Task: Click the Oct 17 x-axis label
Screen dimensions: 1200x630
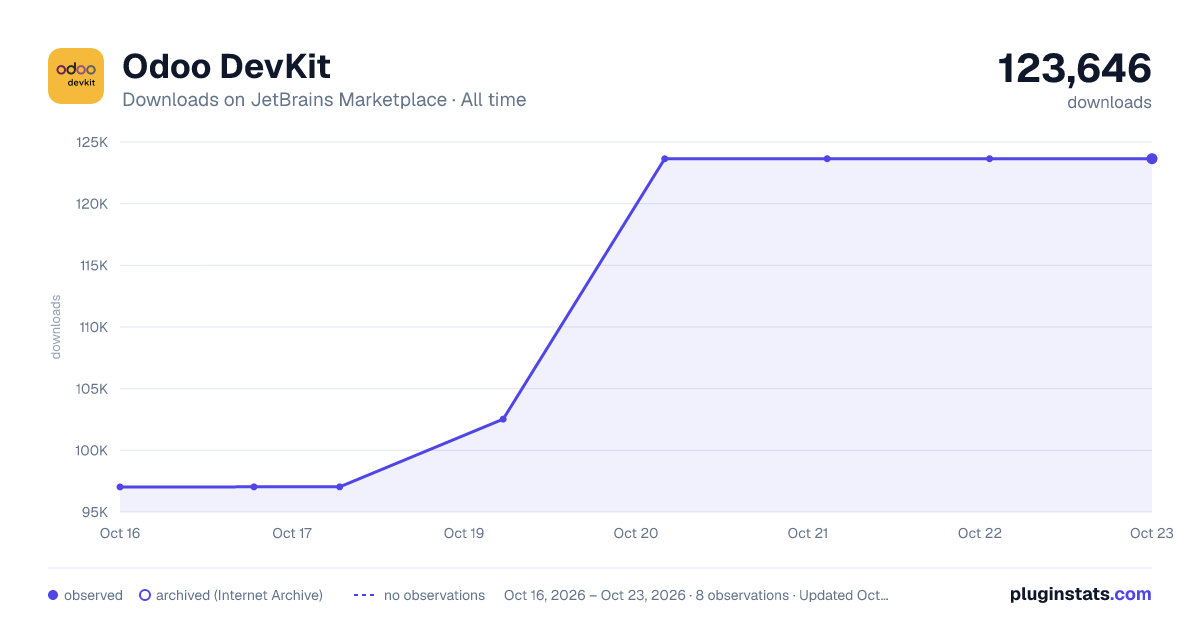Action: pyautogui.click(x=292, y=533)
